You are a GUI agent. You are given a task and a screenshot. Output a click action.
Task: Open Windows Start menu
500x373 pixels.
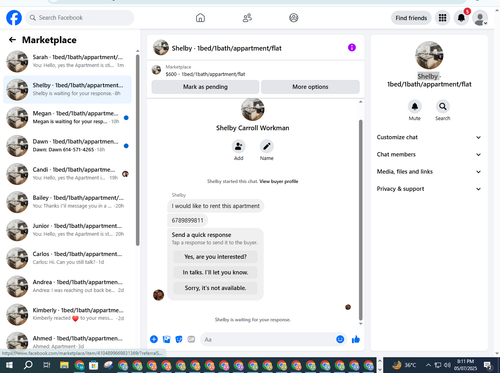pyautogui.click(x=9, y=365)
